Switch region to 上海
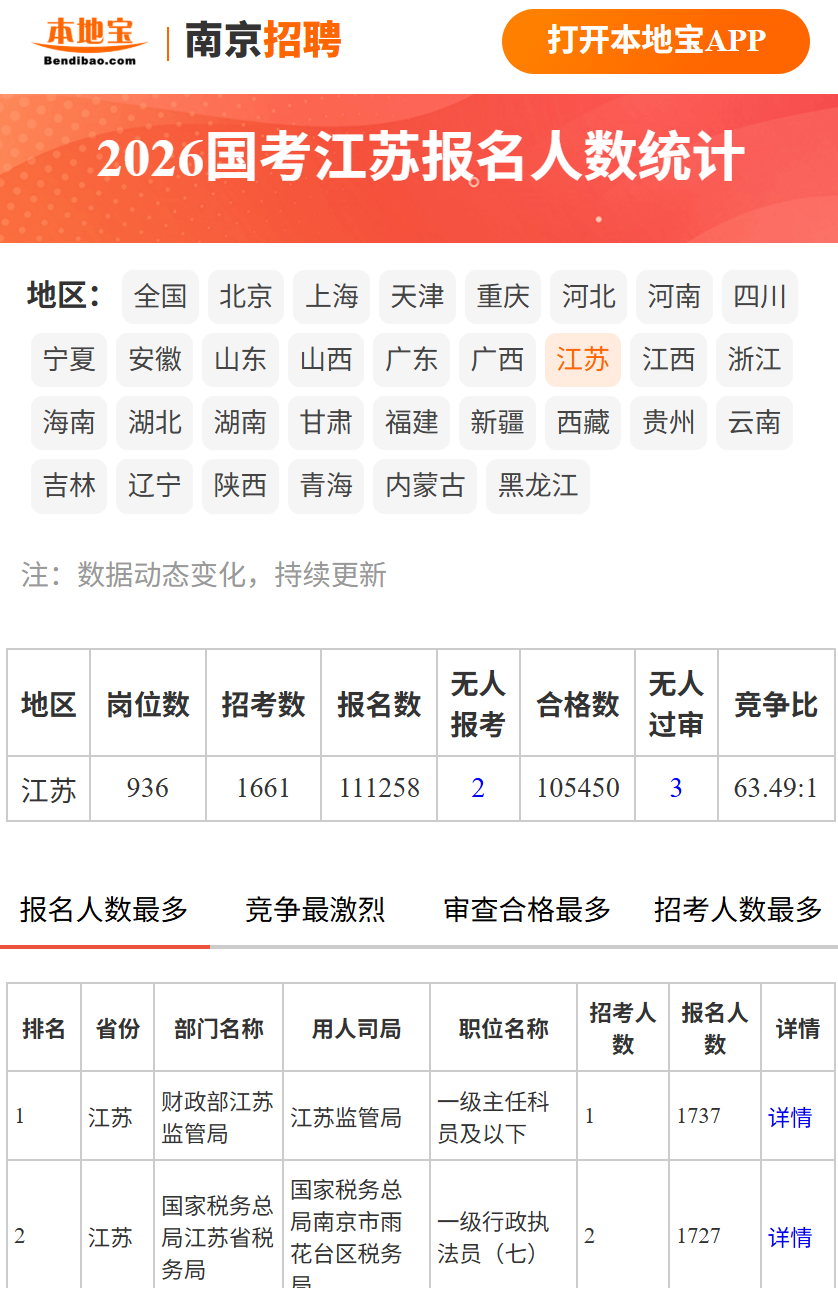The height and width of the screenshot is (1304, 838). (x=332, y=297)
